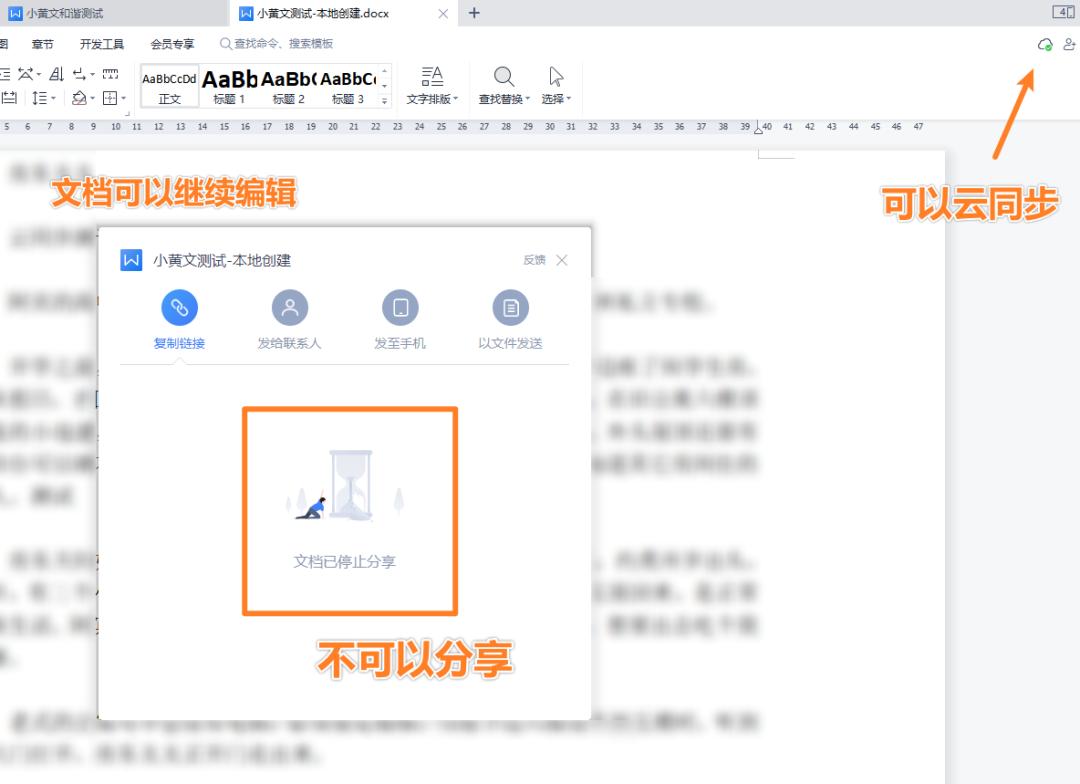The image size is (1080, 784).
Task: Close the share dialog
Action: [562, 260]
